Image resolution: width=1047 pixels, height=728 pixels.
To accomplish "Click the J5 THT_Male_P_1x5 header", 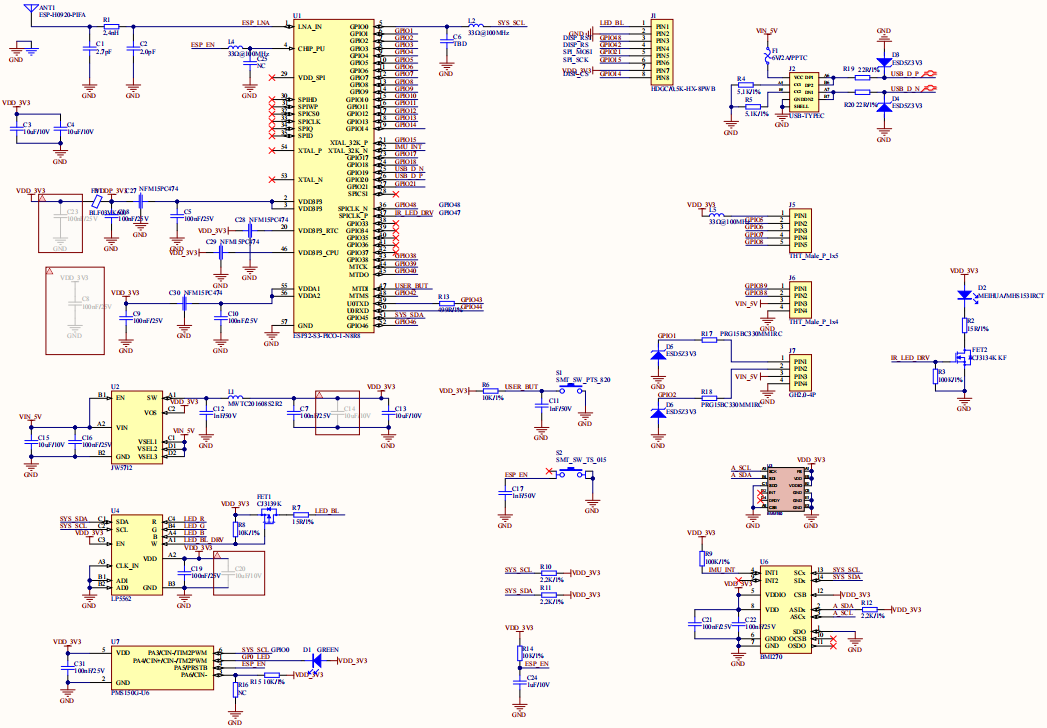I will pyautogui.click(x=798, y=230).
